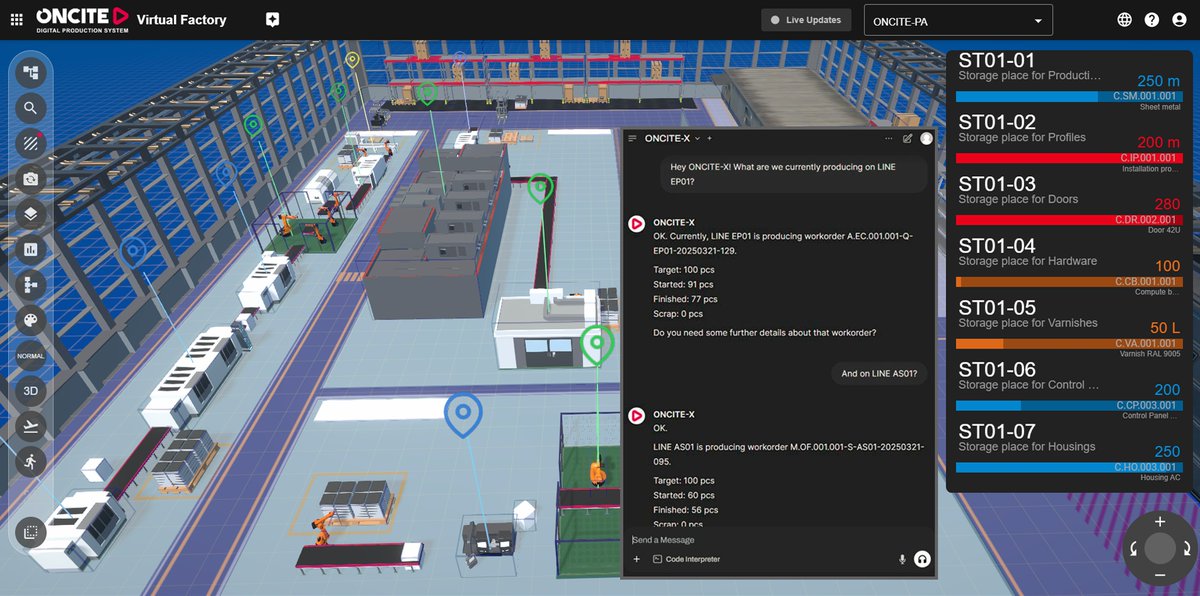Select the ST01-07 Storage place for Housings
Screen dimensions: 1200x596
tap(1068, 454)
